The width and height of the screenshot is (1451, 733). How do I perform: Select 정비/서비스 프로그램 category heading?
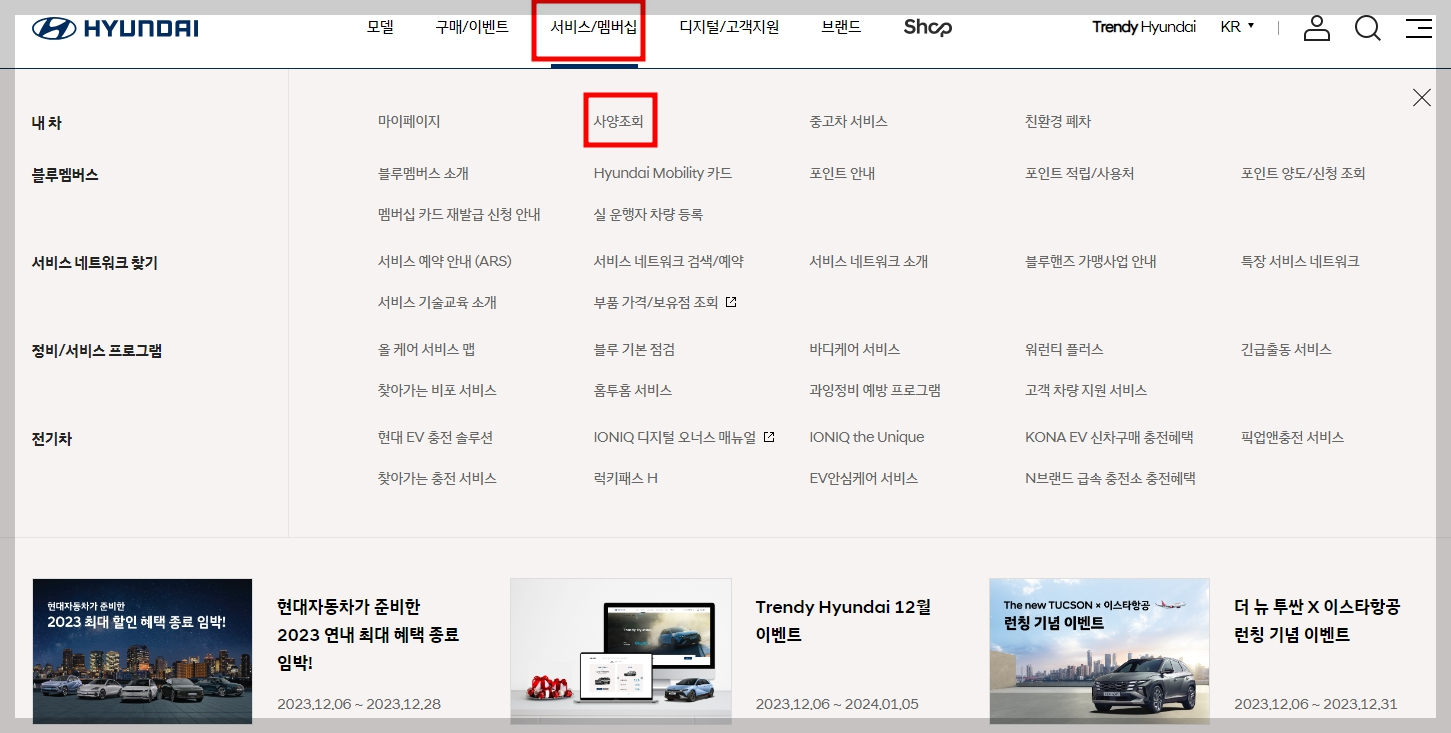(x=97, y=351)
